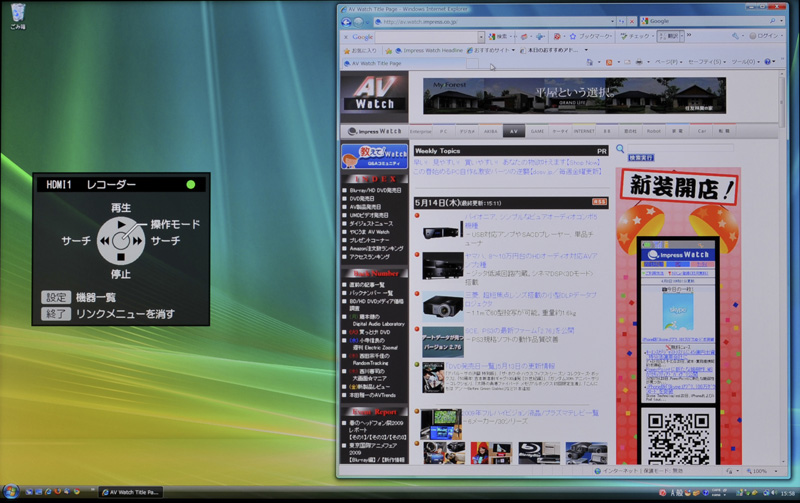The width and height of the screenshot is (800, 503).
Task: Click the Windows Start orb
Action: click(x=11, y=492)
